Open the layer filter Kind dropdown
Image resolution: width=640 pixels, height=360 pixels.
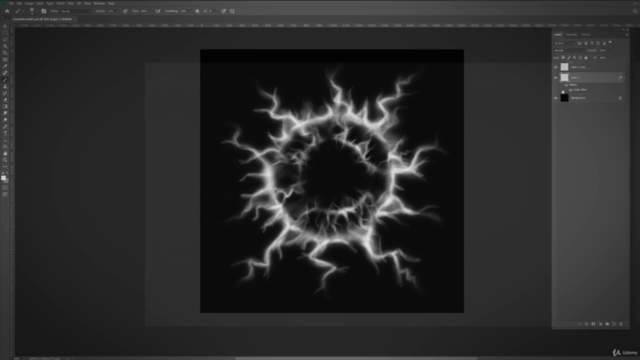(564, 43)
